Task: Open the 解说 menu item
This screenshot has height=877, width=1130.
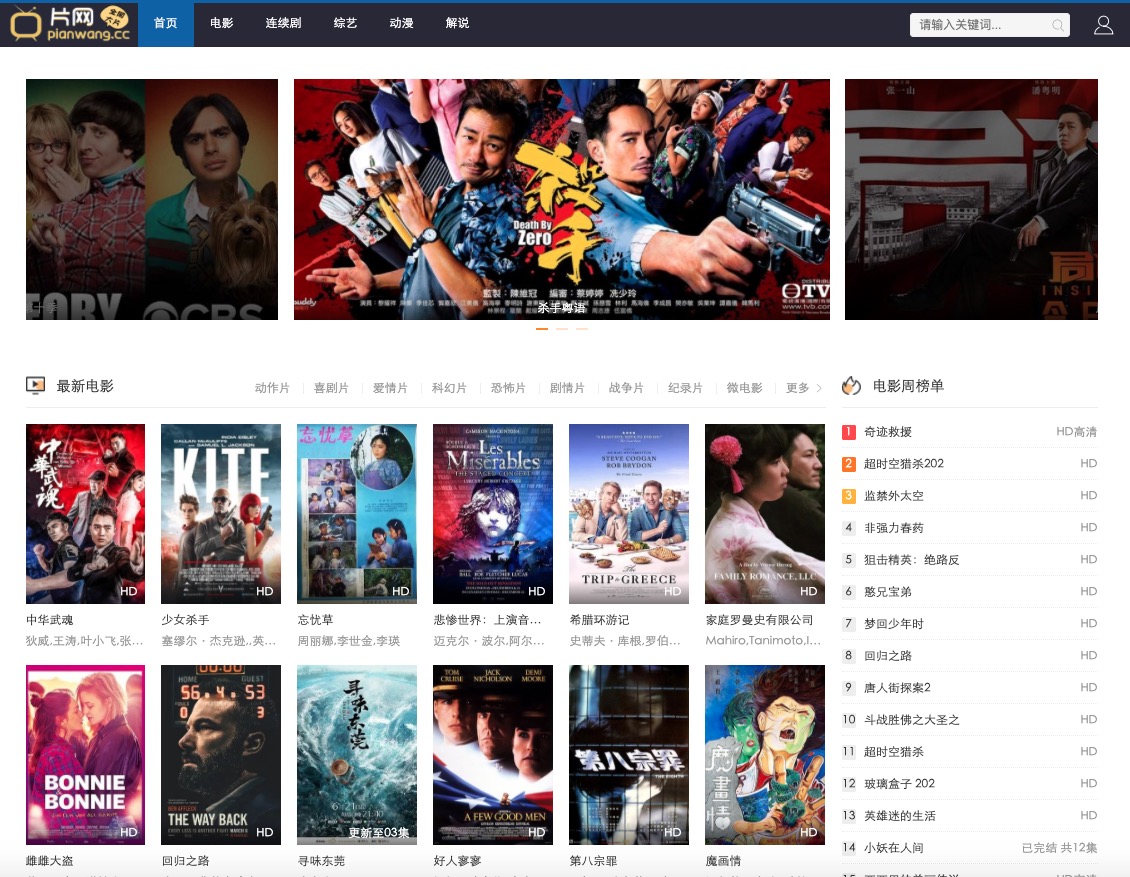Action: [x=458, y=23]
